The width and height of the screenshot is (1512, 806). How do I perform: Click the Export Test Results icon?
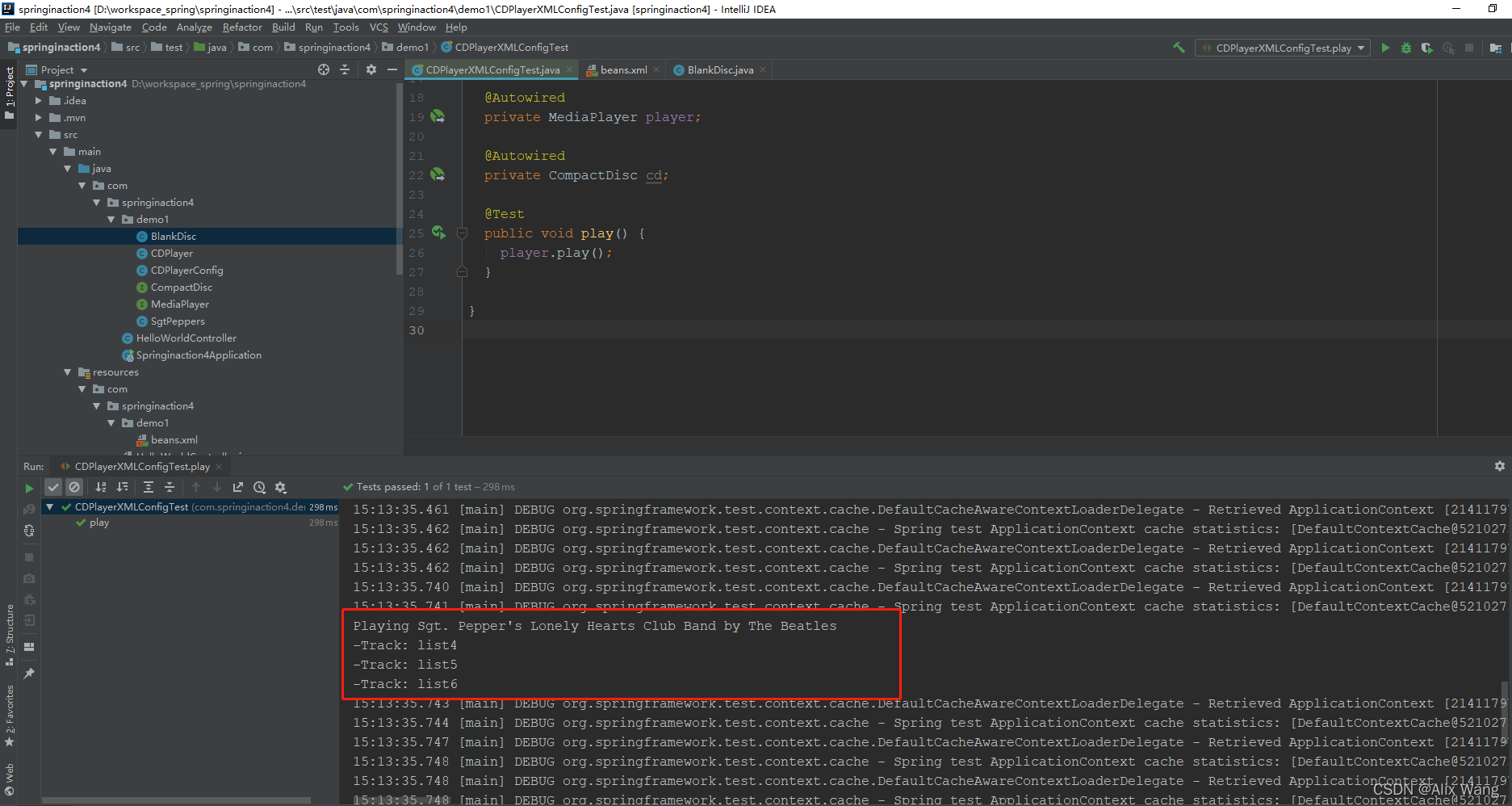click(238, 487)
